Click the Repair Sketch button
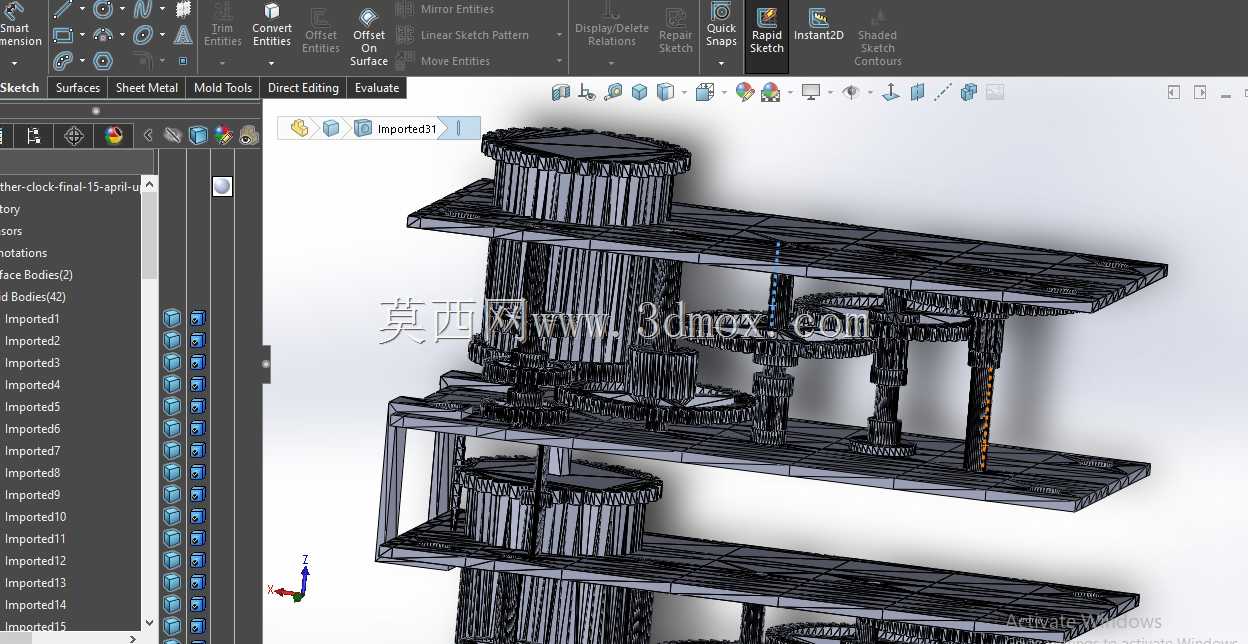Screen dimensions: 1248x644 point(676,30)
